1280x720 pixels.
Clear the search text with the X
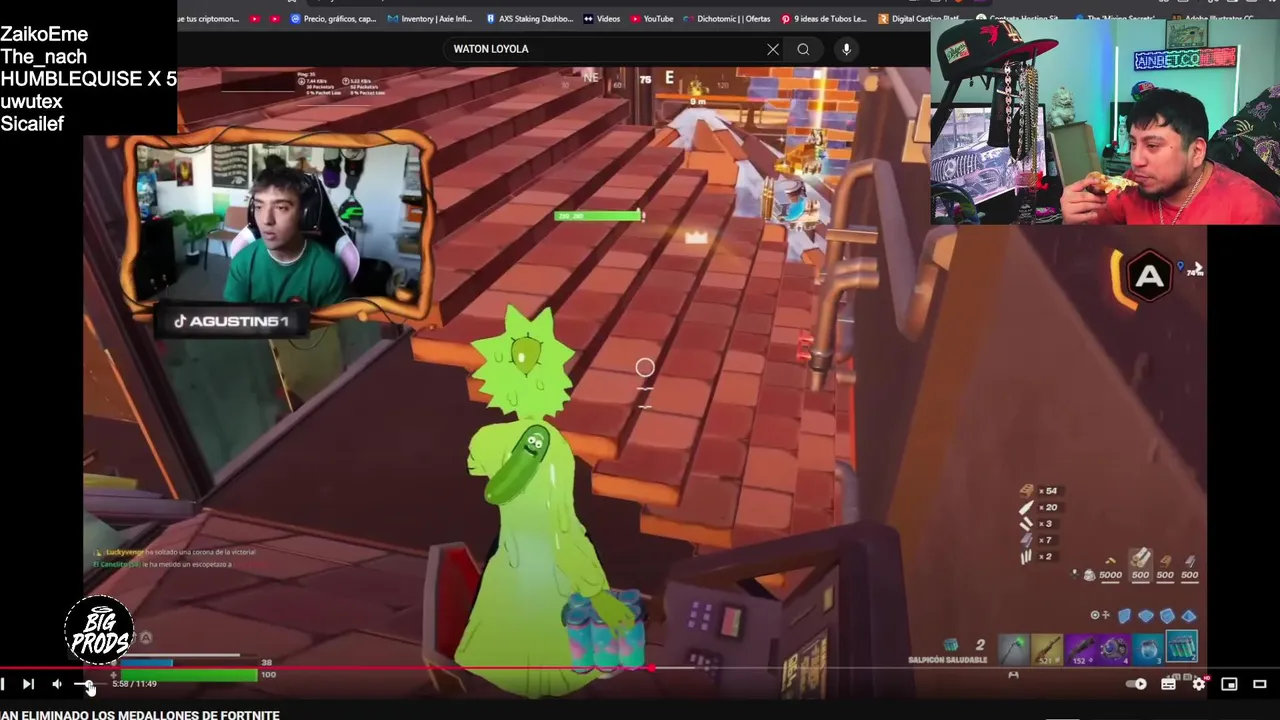click(x=773, y=49)
